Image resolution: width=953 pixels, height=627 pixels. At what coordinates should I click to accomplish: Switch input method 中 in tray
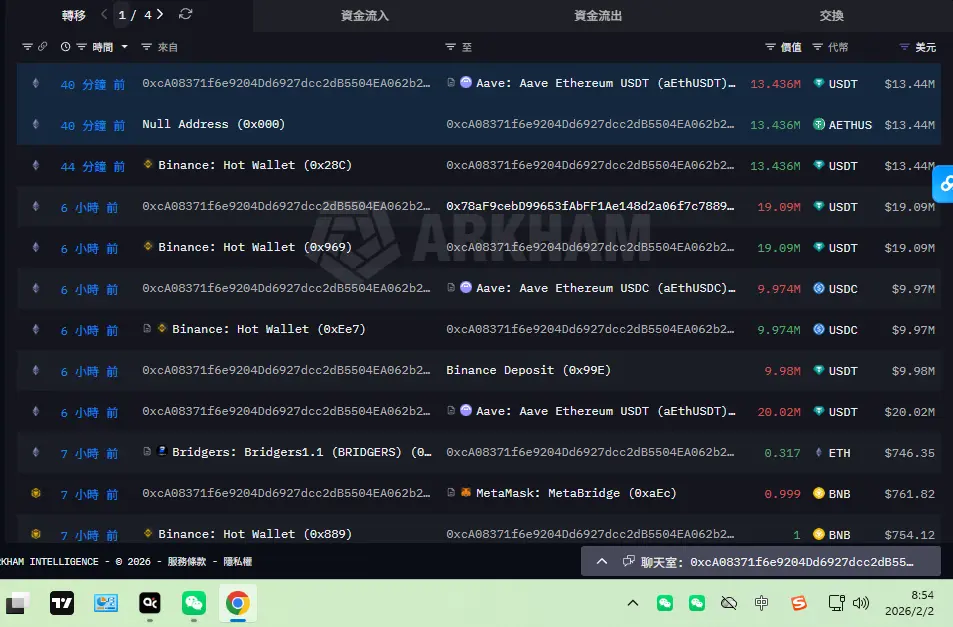pos(762,603)
